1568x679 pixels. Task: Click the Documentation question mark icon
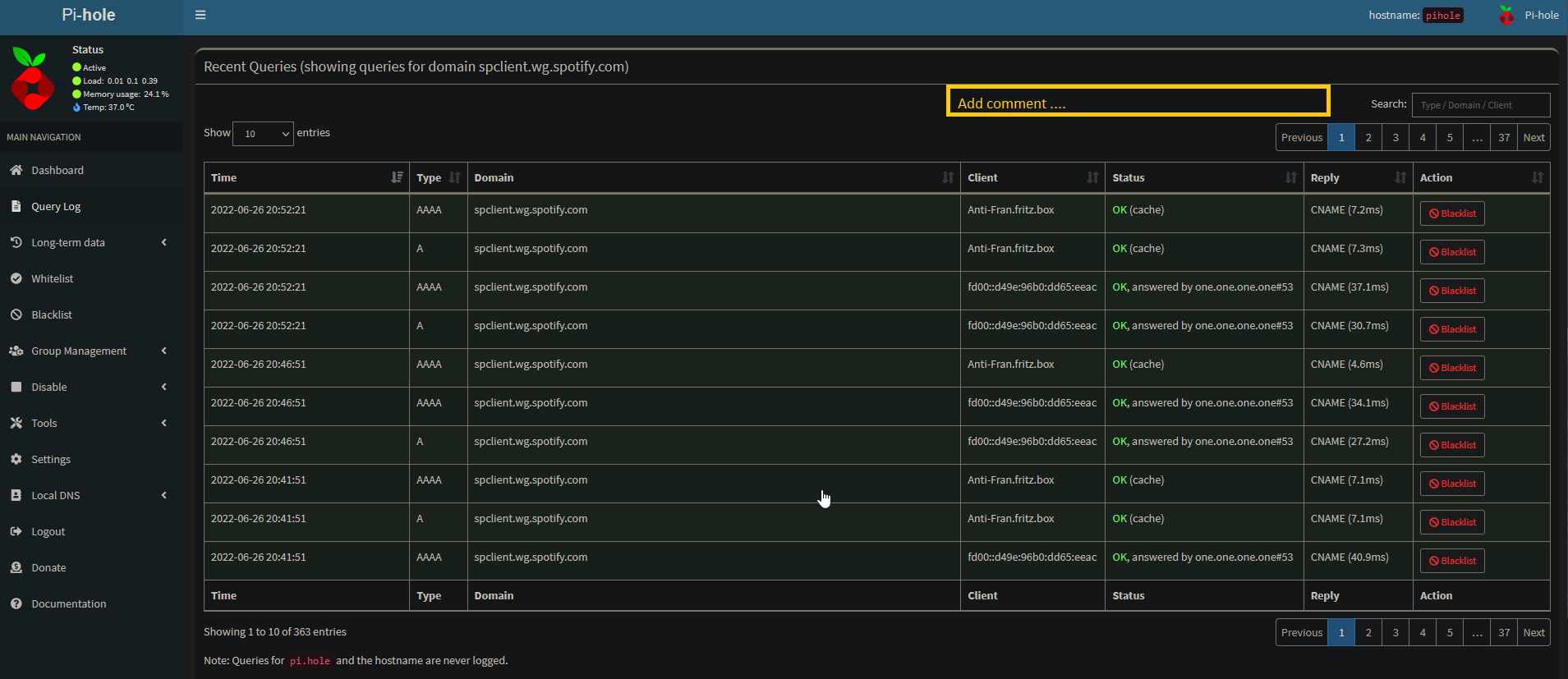coord(16,603)
